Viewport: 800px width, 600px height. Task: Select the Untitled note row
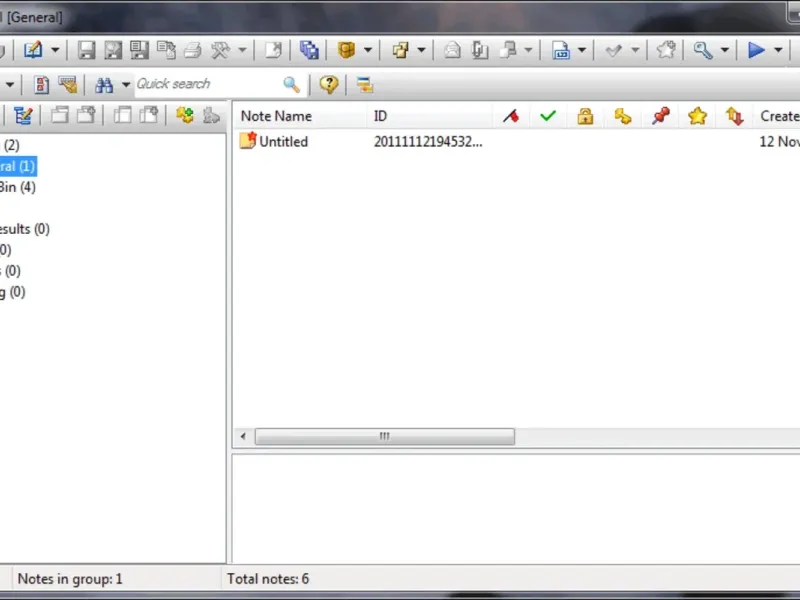tap(517, 141)
